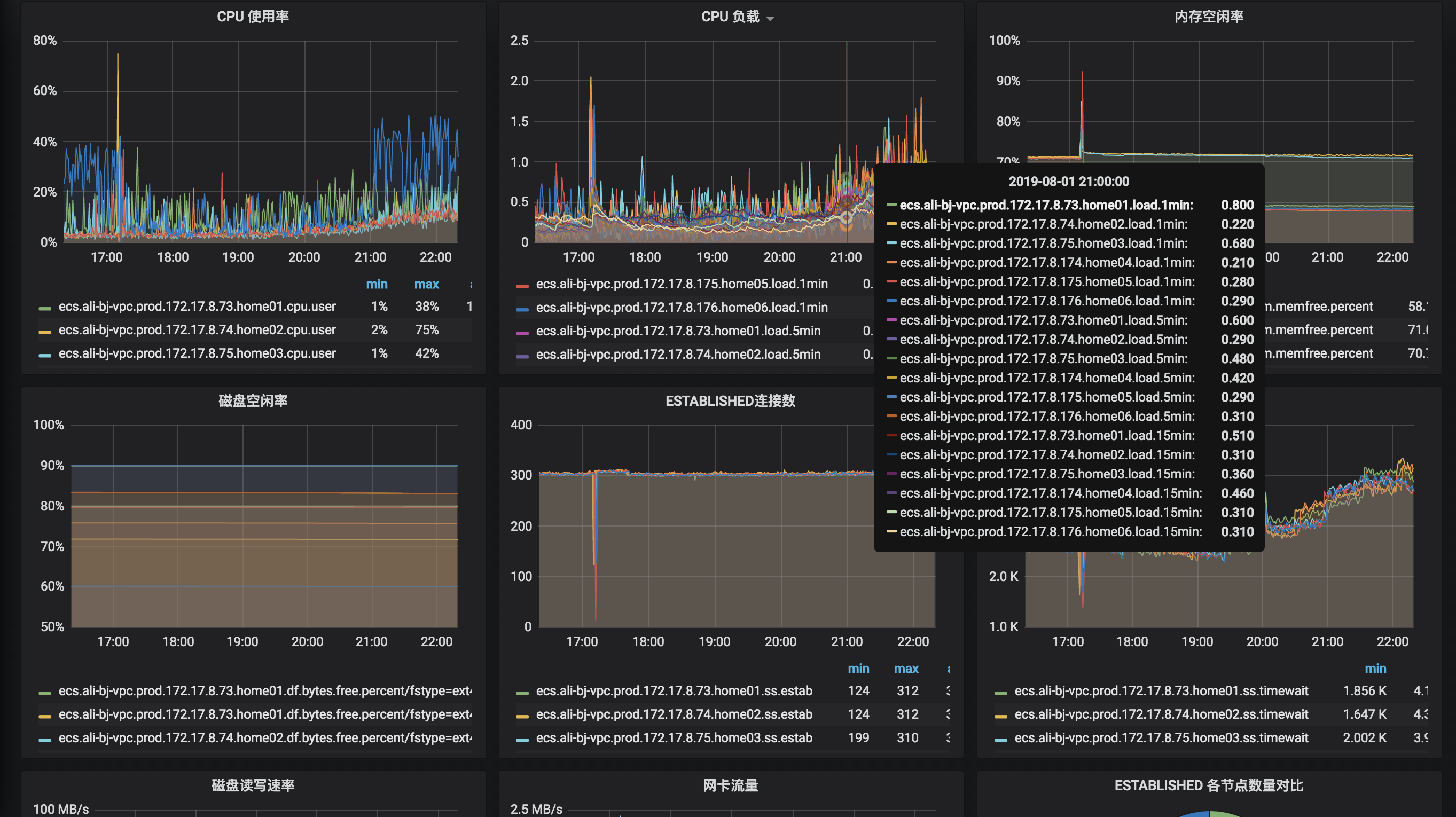The height and width of the screenshot is (817, 1456).
Task: Open the CPU 负载 panel dropdown menu
Action: [770, 18]
